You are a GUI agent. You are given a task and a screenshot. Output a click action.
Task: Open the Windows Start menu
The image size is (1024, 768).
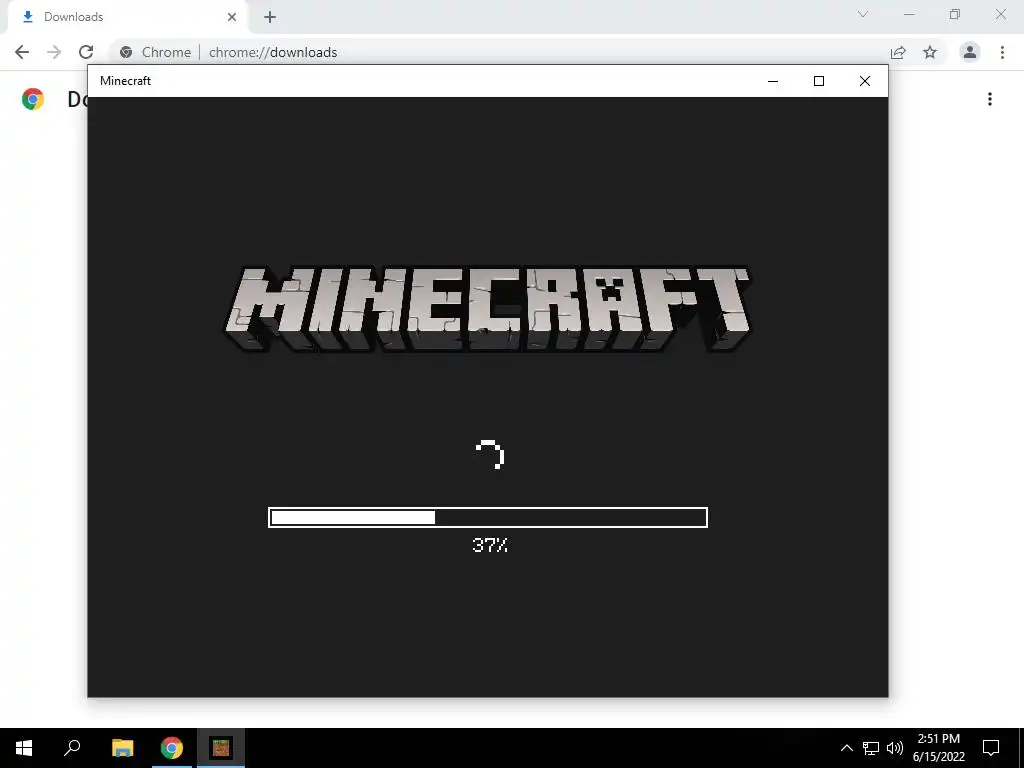(24, 748)
